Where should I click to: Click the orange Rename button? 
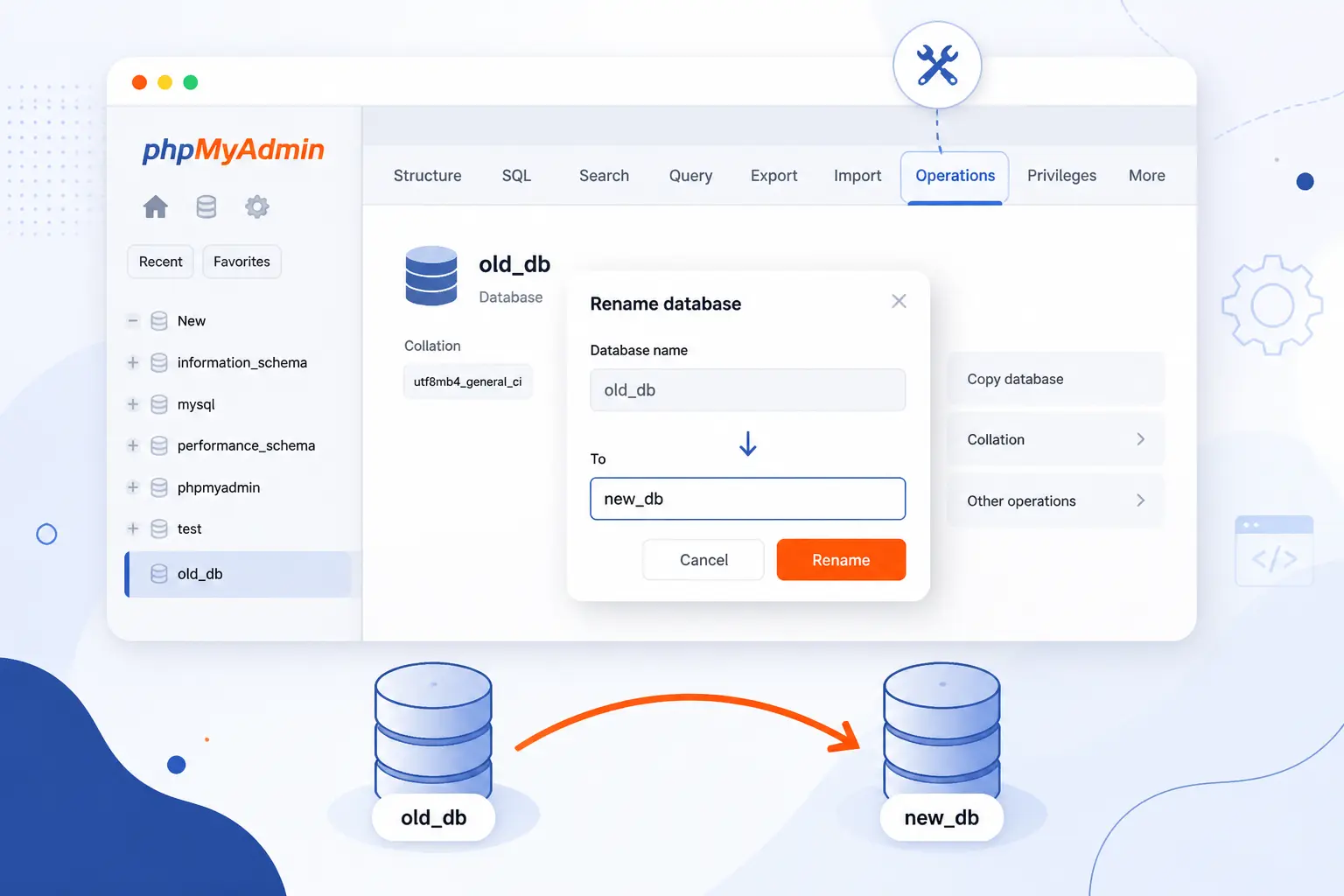841,560
